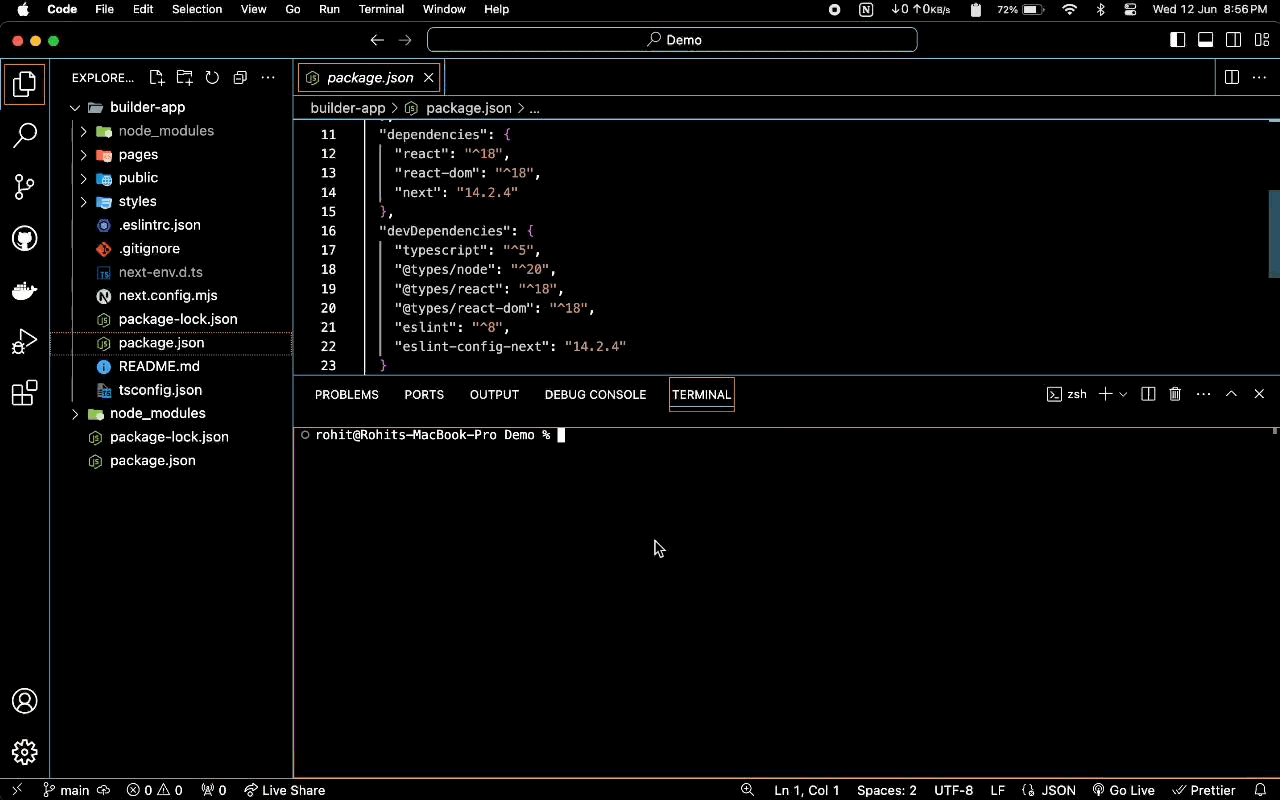Image resolution: width=1280 pixels, height=800 pixels.
Task: Open terminal panel more actions ellipsis
Action: tap(1203, 394)
